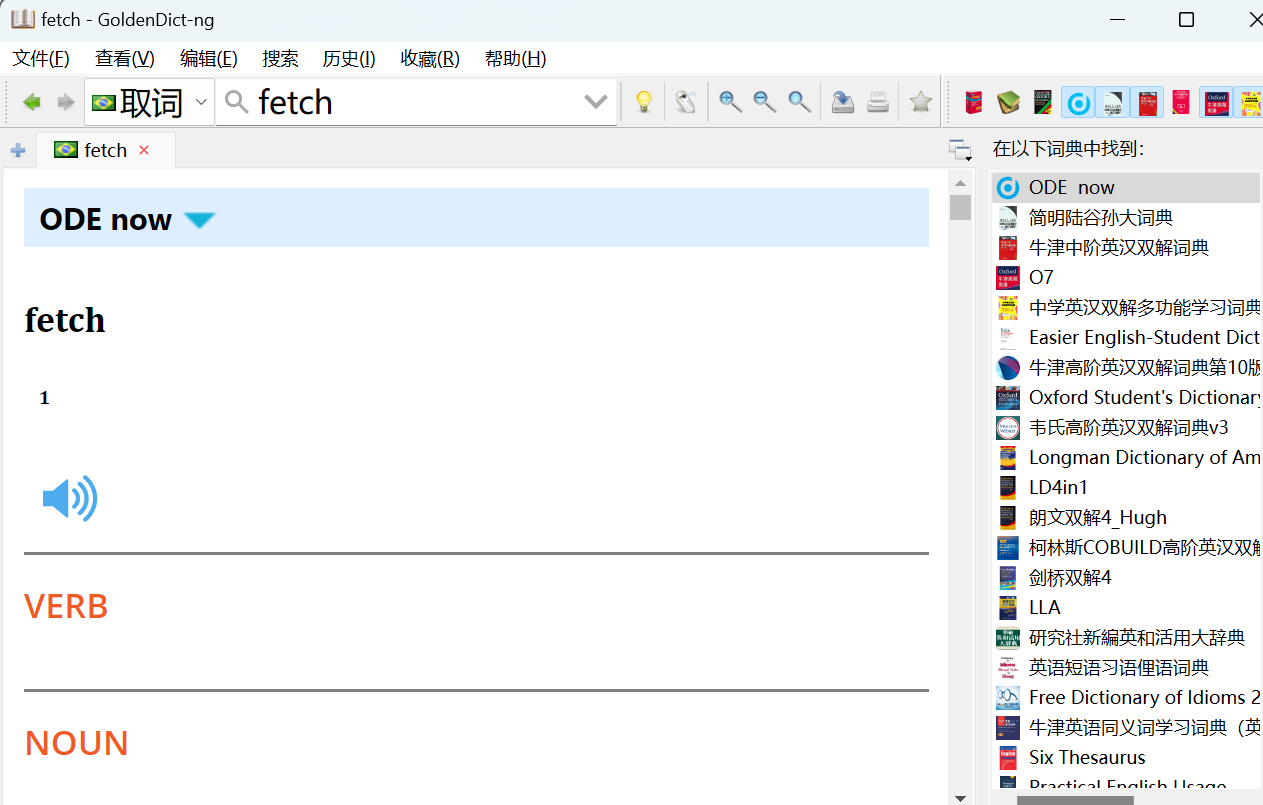Open the 历史(I) menu
Image resolution: width=1263 pixels, height=805 pixels.
(349, 58)
